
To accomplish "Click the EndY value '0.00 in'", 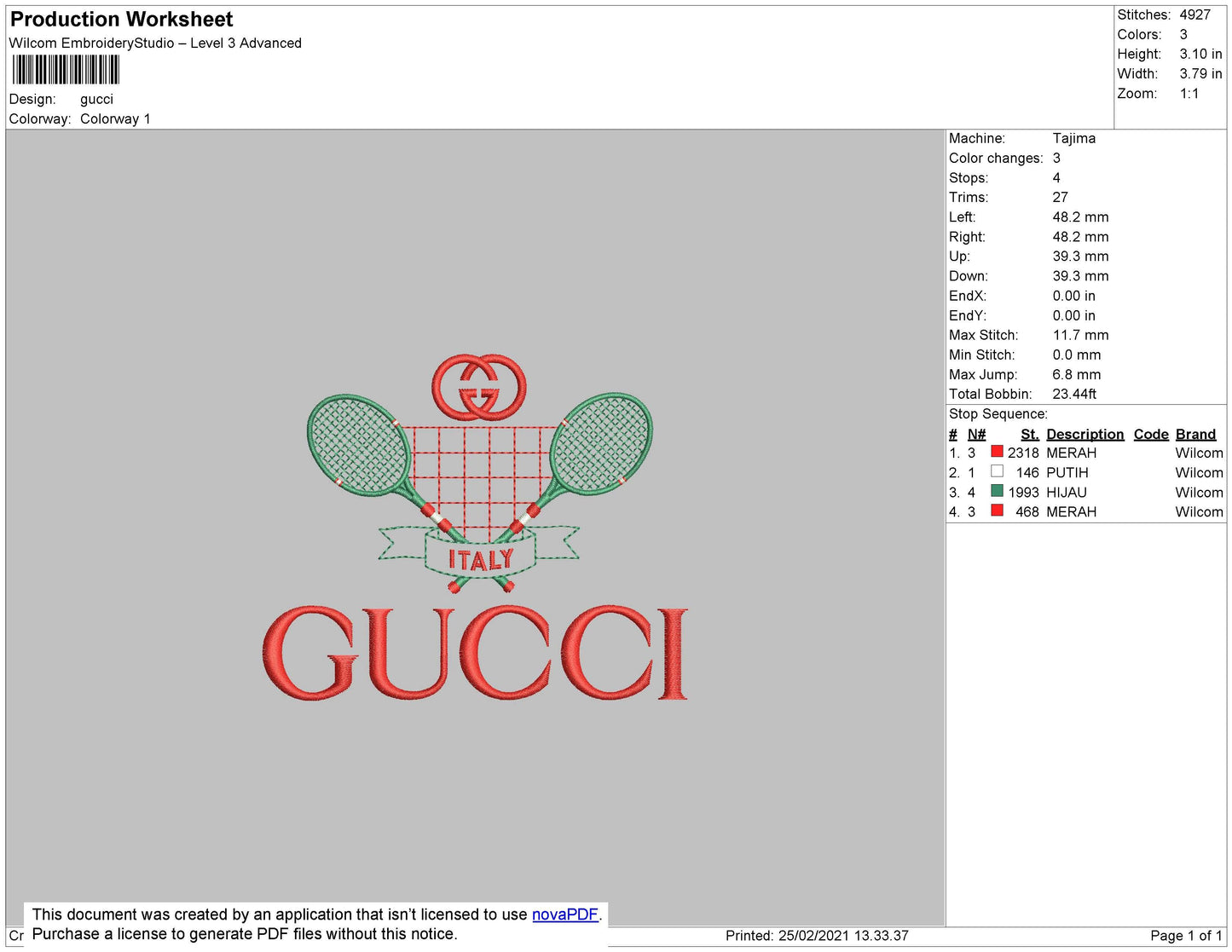I will click(x=1074, y=315).
